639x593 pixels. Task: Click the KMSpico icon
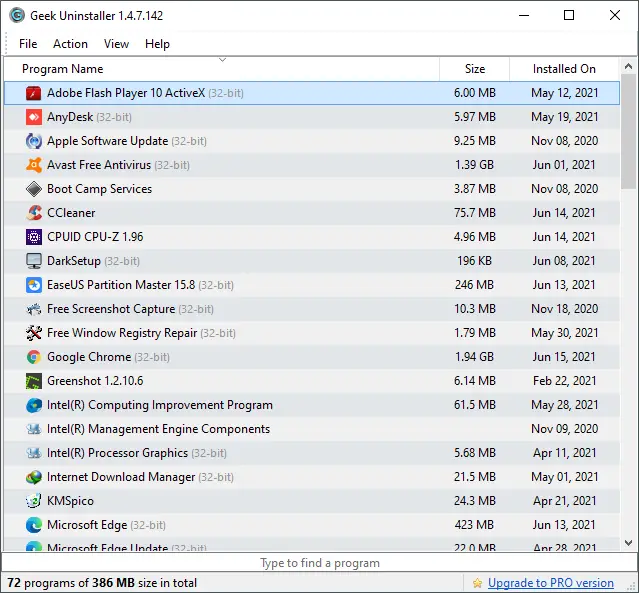point(33,501)
